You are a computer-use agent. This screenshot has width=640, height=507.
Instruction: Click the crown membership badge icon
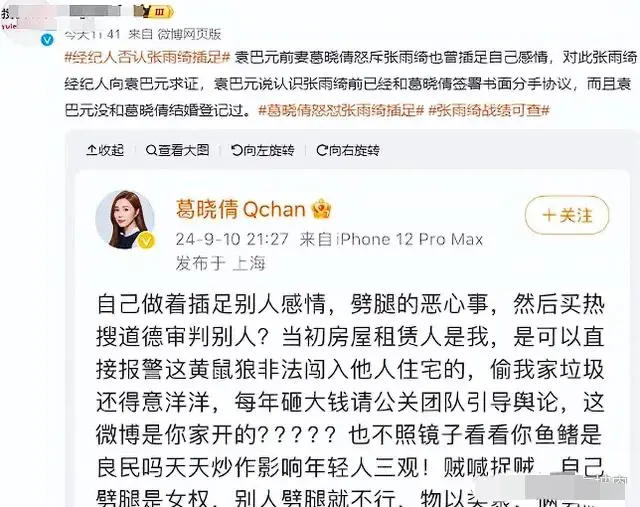(322, 209)
